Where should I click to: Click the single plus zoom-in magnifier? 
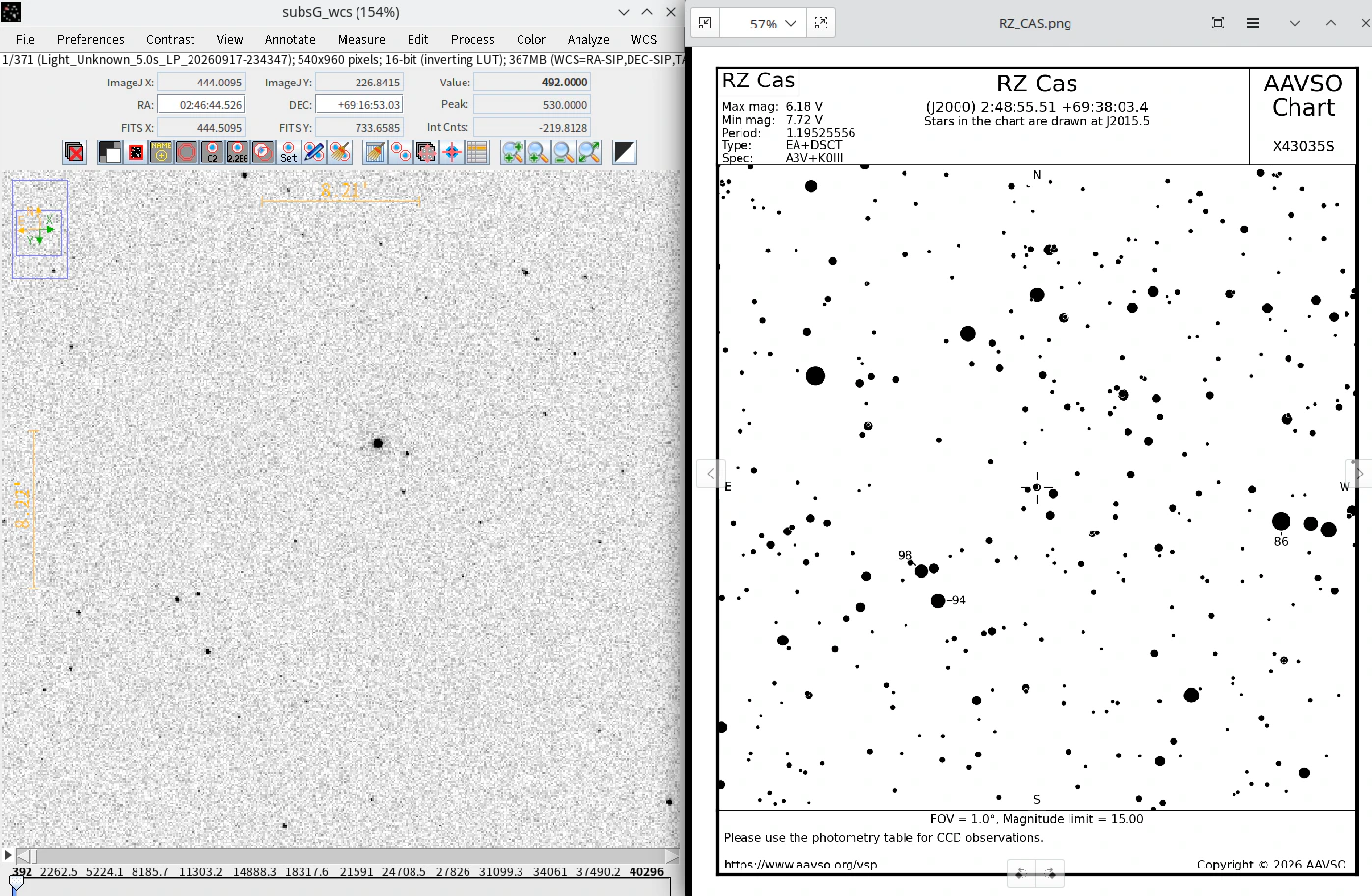(x=538, y=152)
